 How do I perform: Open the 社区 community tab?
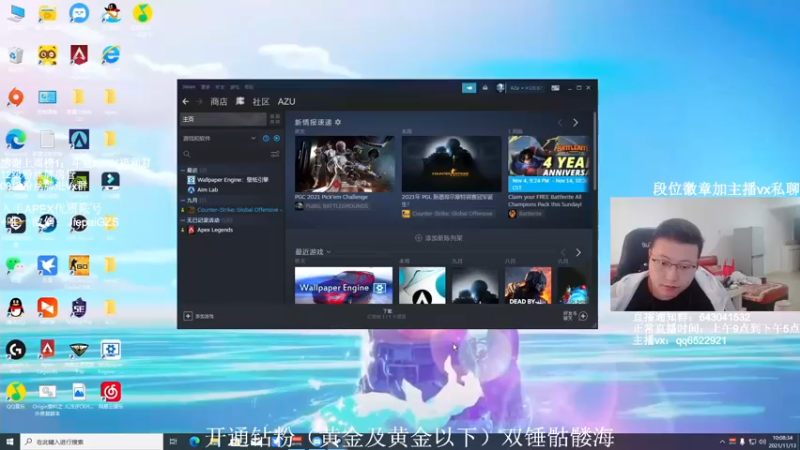pyautogui.click(x=261, y=102)
